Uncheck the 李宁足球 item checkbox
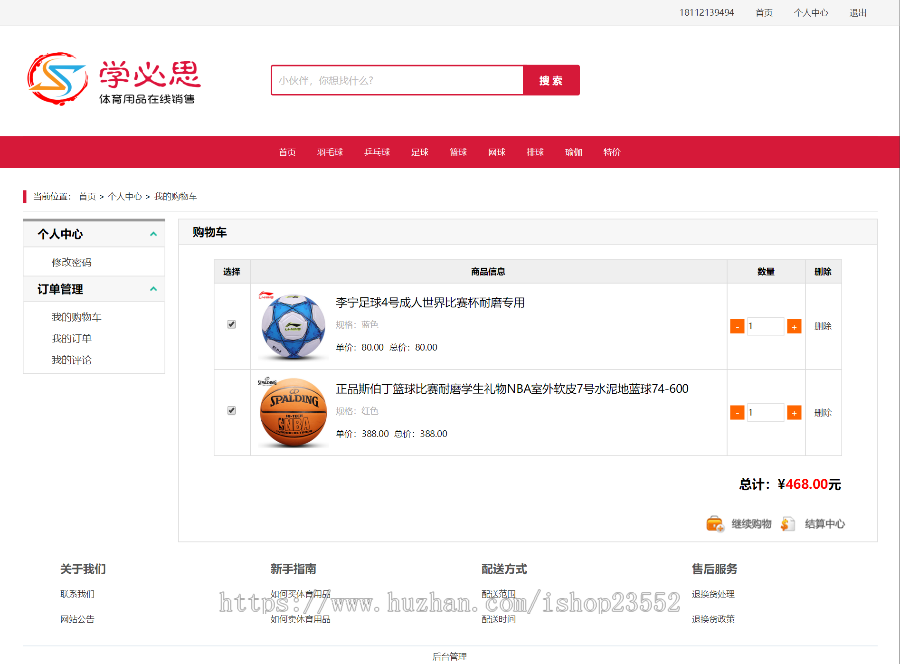The width and height of the screenshot is (900, 664). click(232, 325)
